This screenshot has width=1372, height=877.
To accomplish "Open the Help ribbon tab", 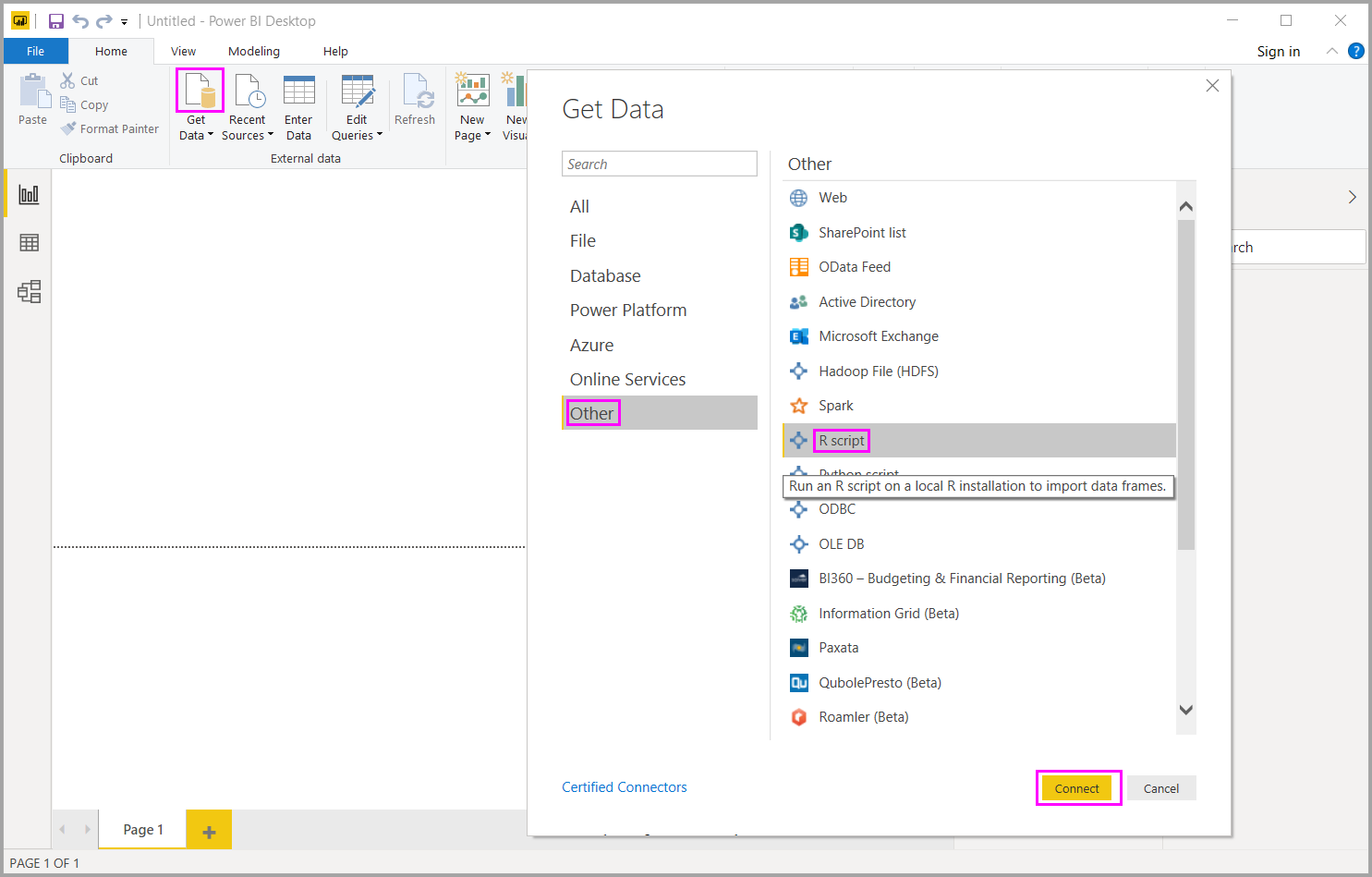I will click(335, 51).
